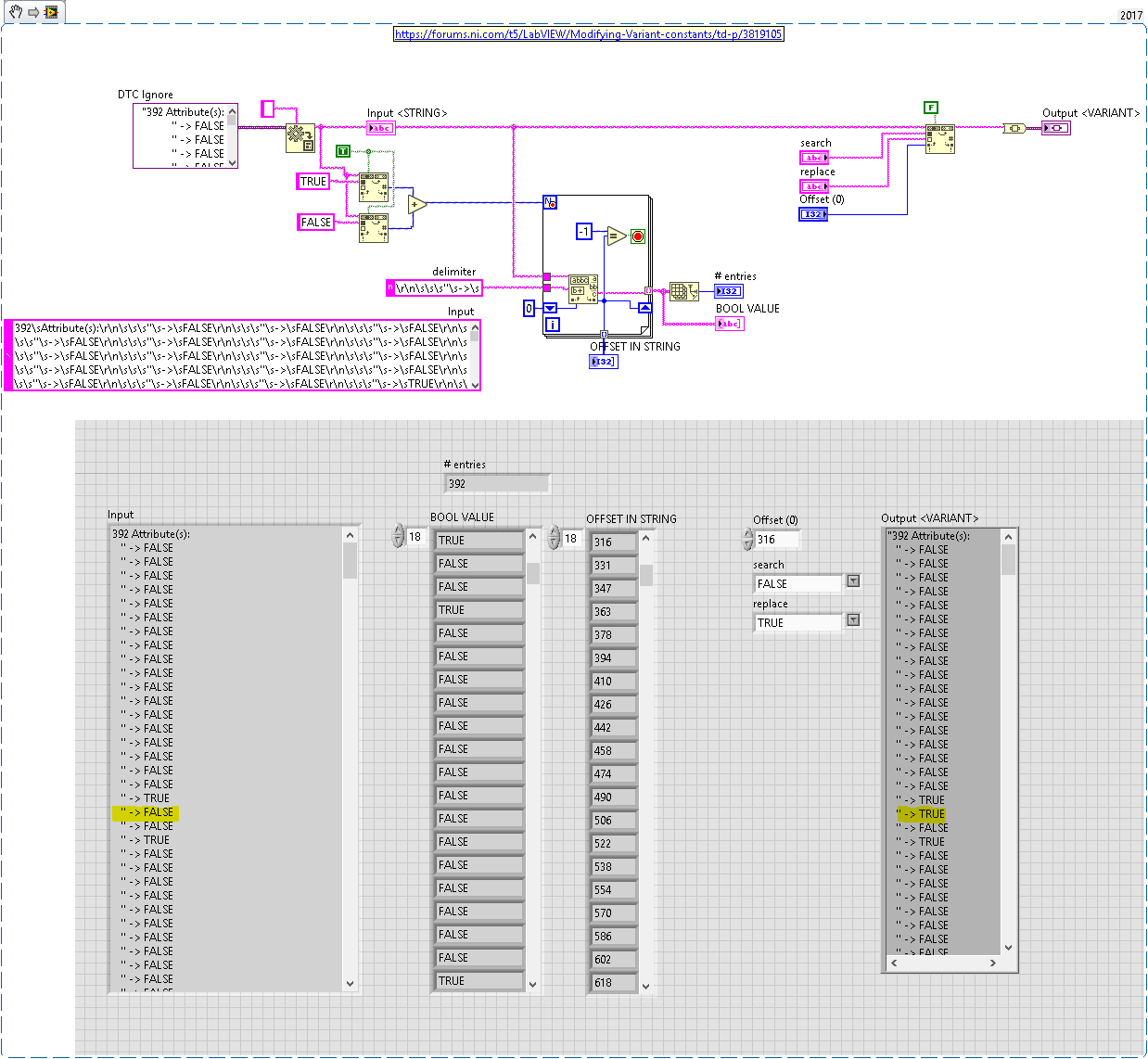The width and height of the screenshot is (1148, 1059).
Task: Click the Input list vertical scrollbar thumb
Action: tap(350, 561)
